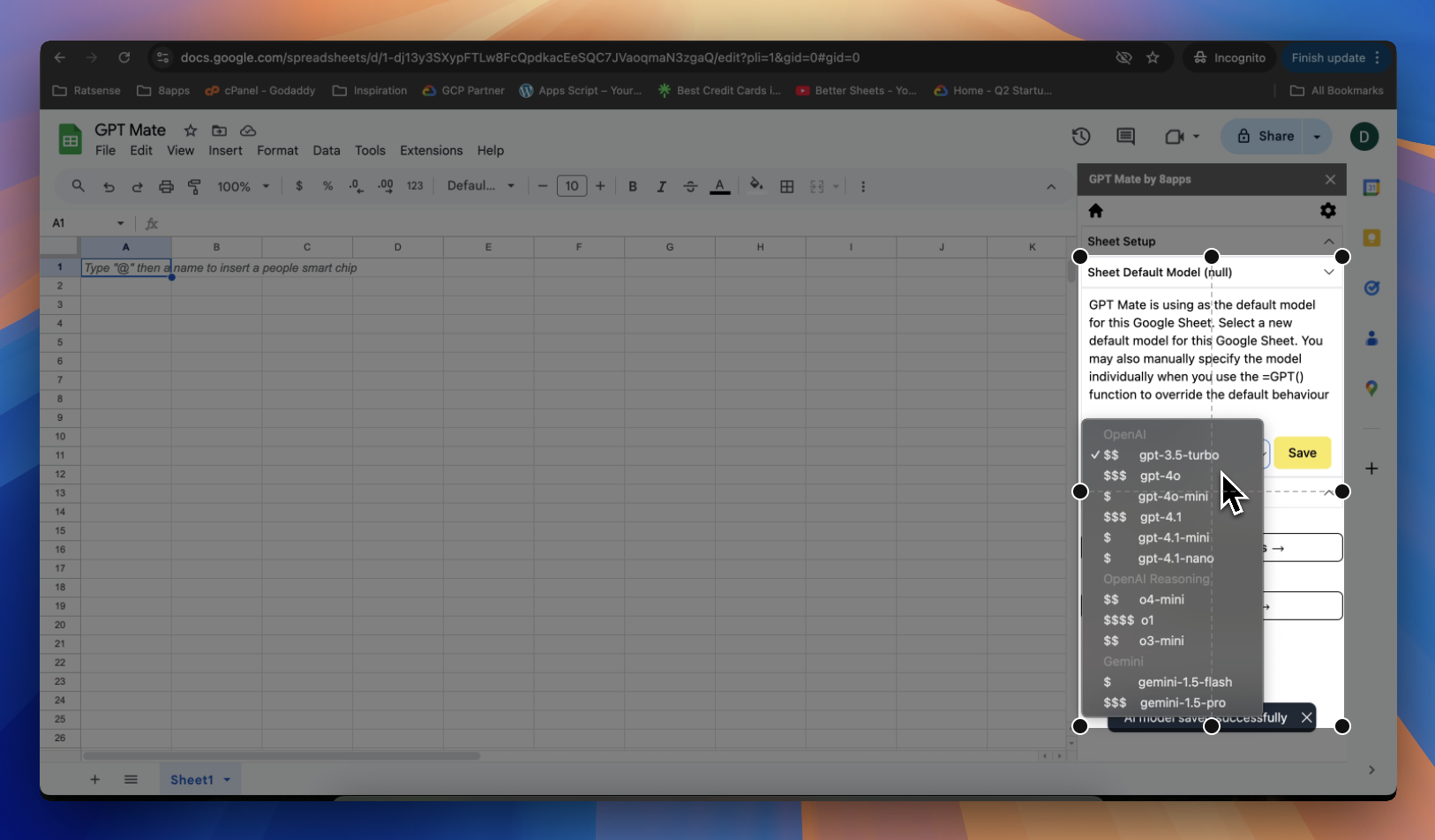
Task: Decrease font size with minus button
Action: tap(543, 186)
